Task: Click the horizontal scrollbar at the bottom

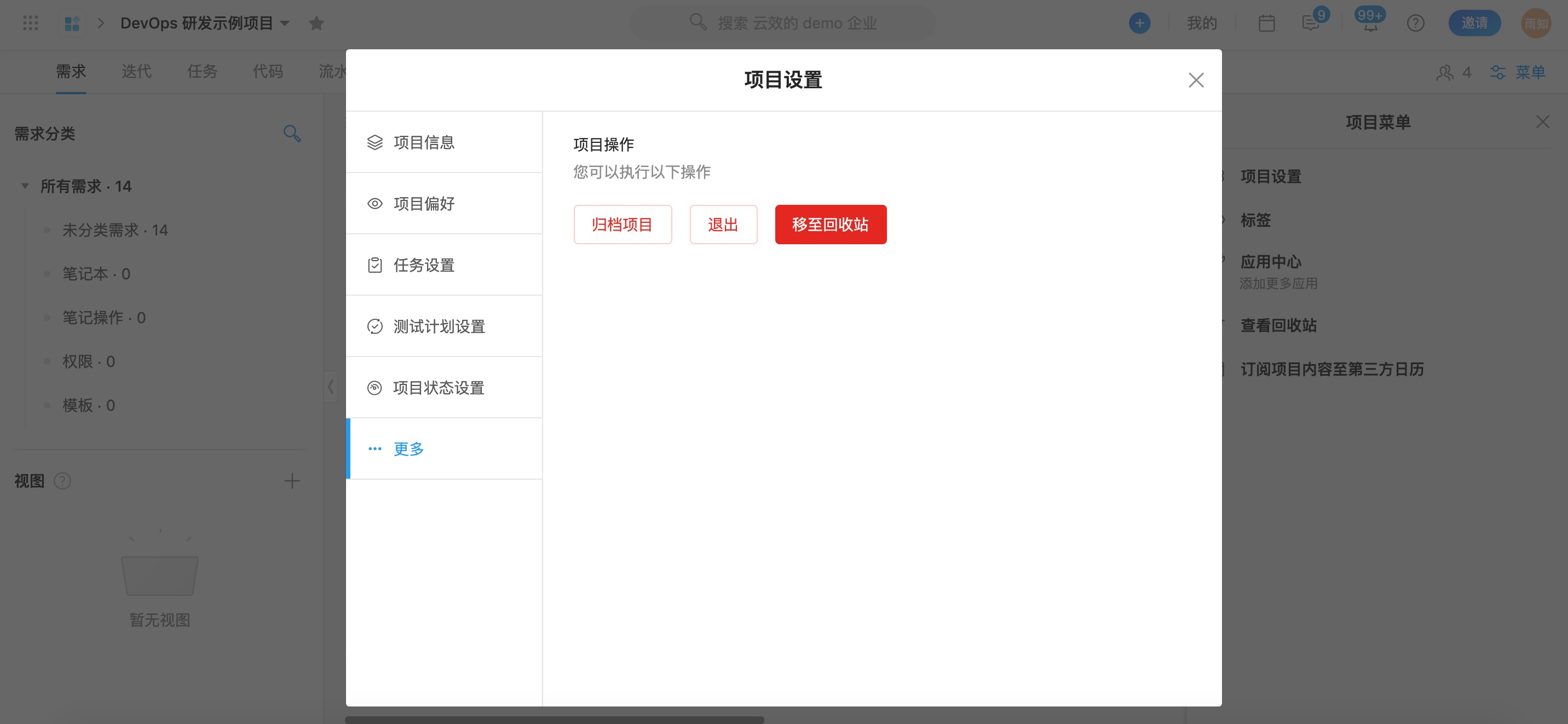Action: click(x=554, y=720)
